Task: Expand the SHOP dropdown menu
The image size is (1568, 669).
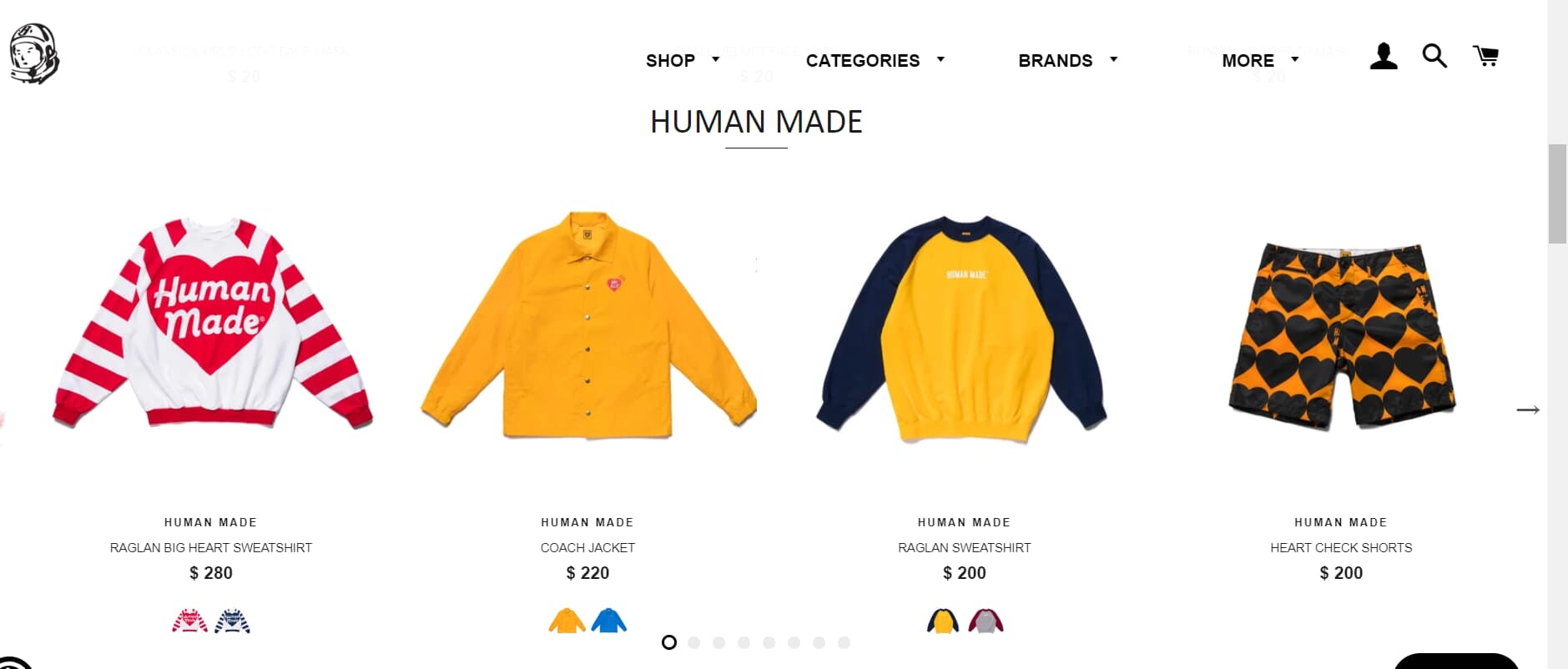Action: 683,60
